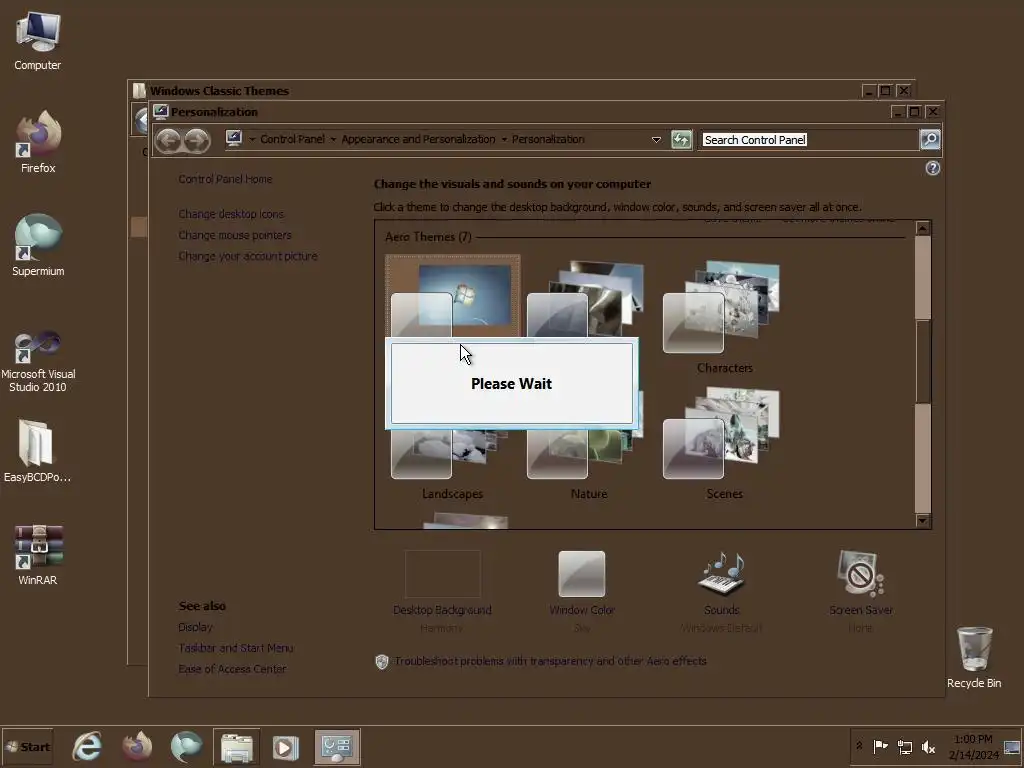Open Ease of Access Center link

232,669
